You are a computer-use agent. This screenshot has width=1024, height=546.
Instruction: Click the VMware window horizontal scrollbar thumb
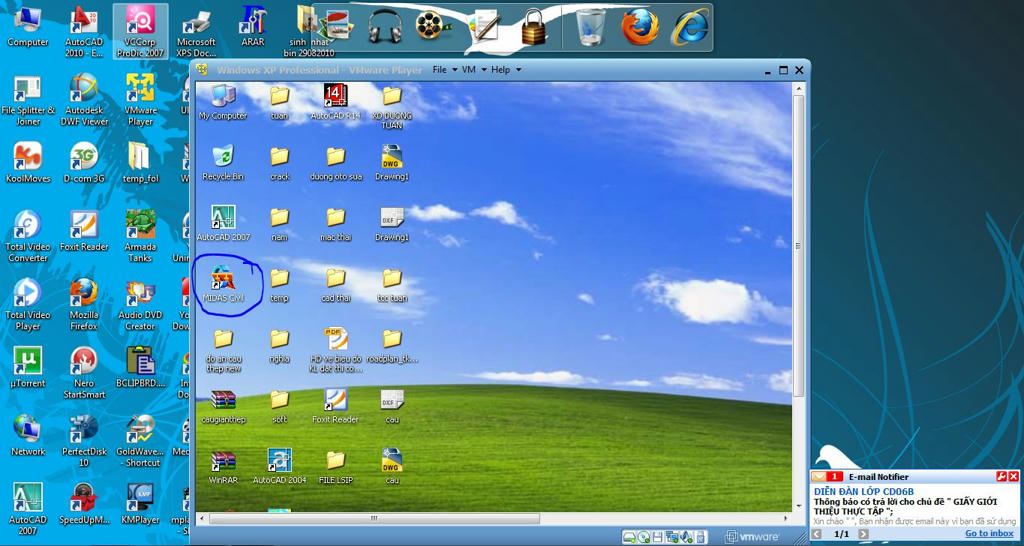(x=374, y=519)
